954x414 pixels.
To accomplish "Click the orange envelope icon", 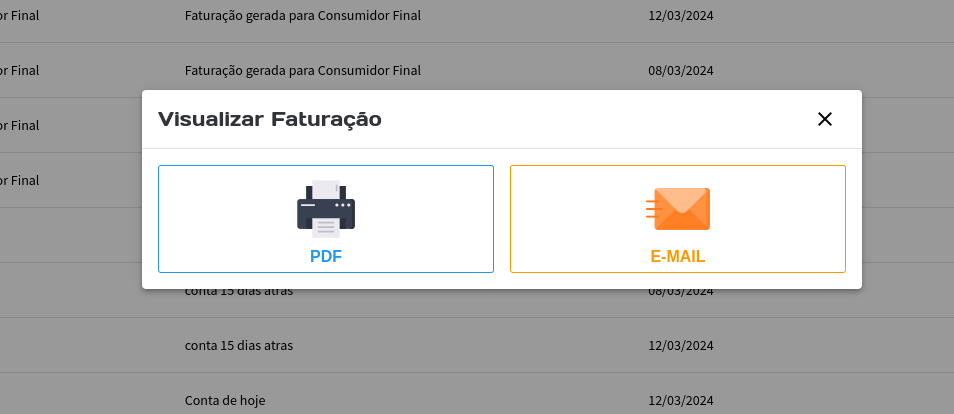I will tap(678, 209).
